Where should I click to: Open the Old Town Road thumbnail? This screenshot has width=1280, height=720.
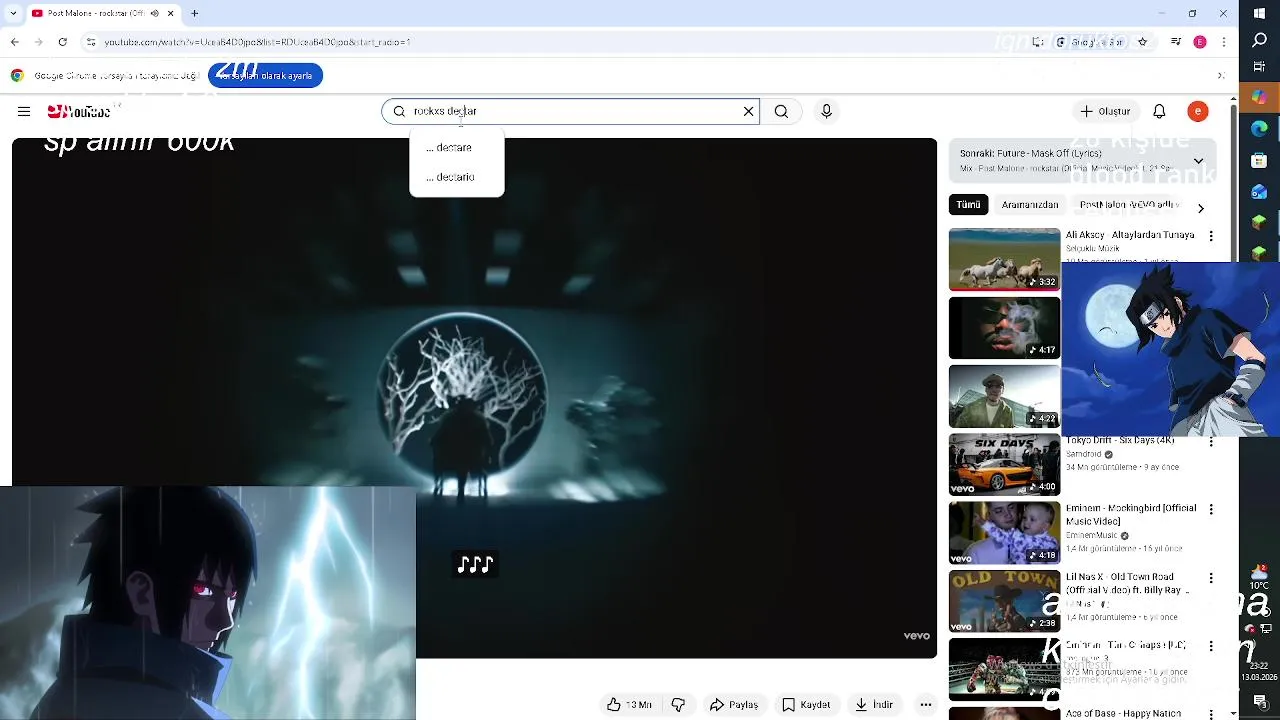pyautogui.click(x=1004, y=602)
